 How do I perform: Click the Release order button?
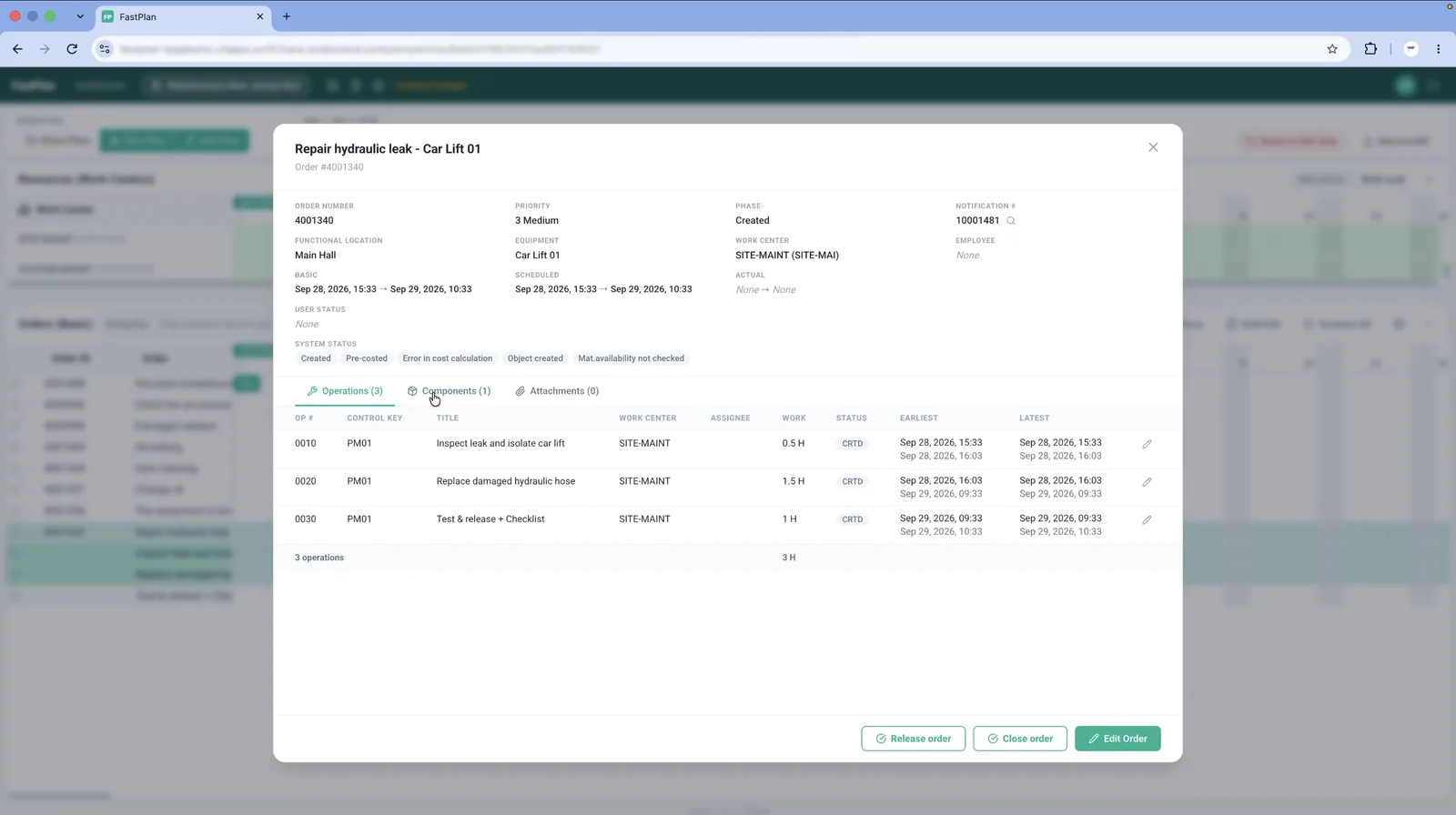pyautogui.click(x=914, y=739)
